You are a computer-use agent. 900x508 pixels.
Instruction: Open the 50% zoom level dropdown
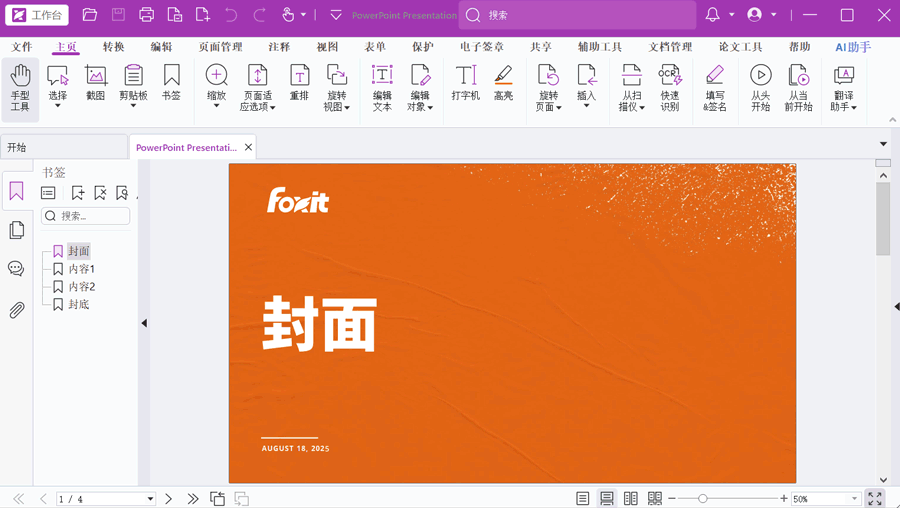click(855, 498)
